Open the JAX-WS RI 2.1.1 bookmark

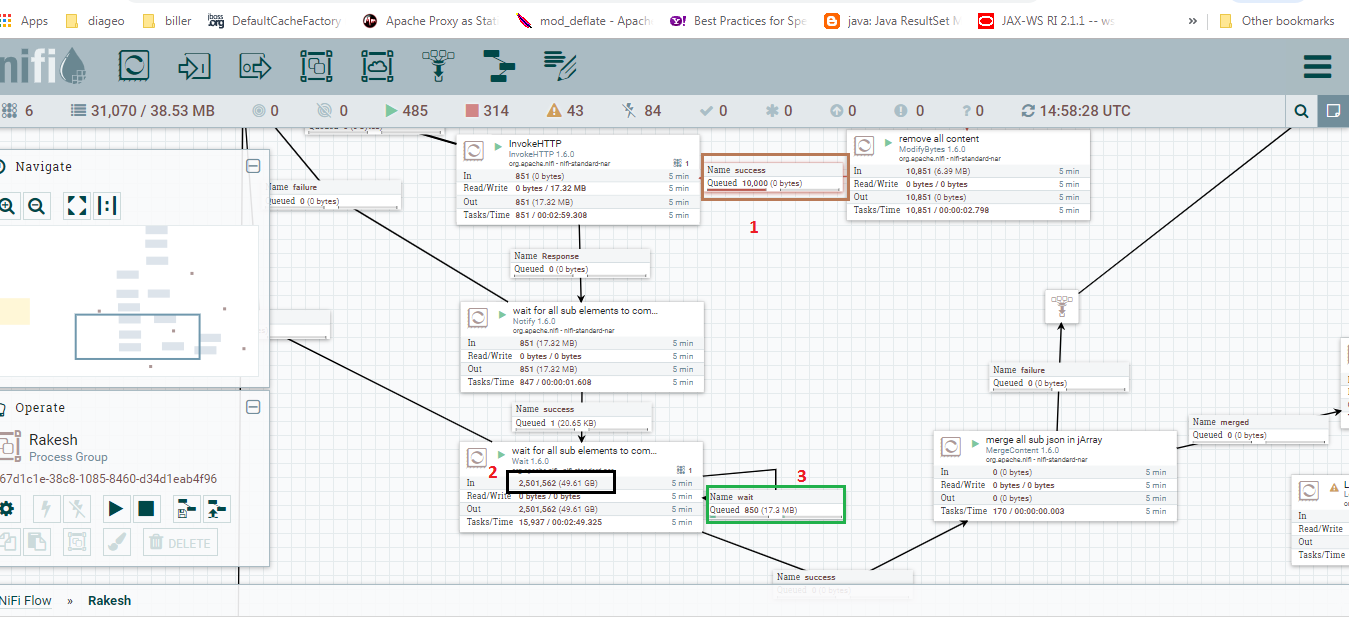pyautogui.click(x=1047, y=20)
